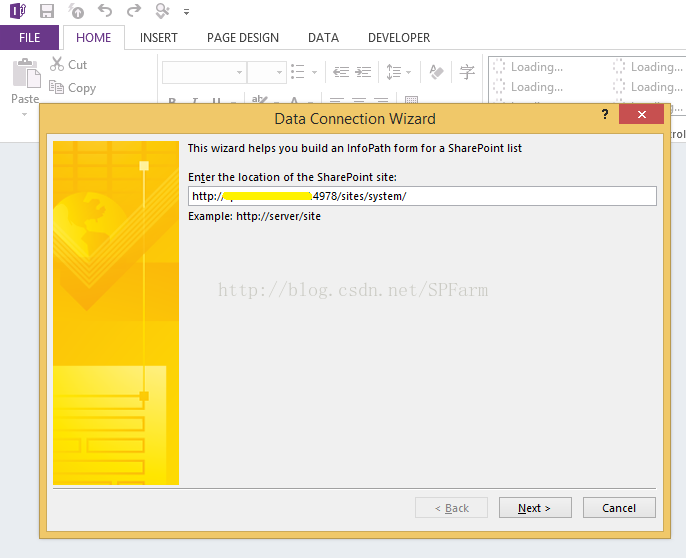The height and width of the screenshot is (558, 686).
Task: Click the SharePoint site location field
Action: point(422,196)
